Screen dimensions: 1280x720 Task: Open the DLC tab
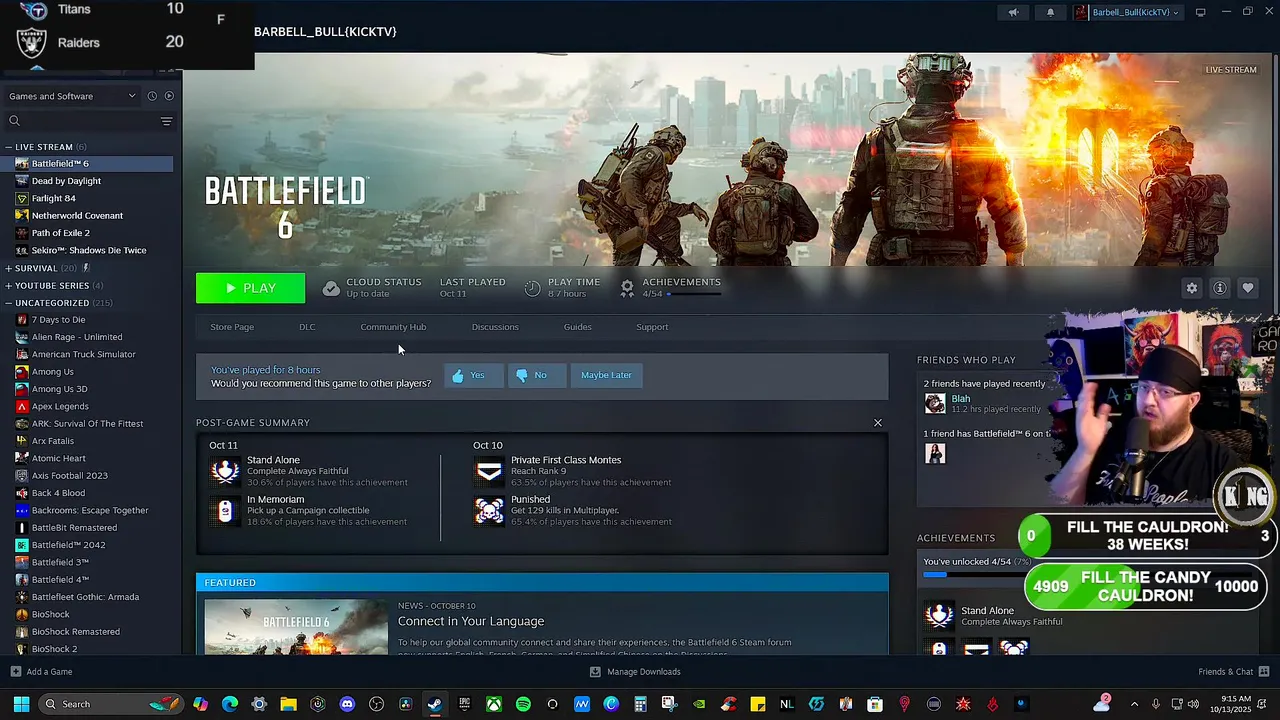pyautogui.click(x=307, y=327)
